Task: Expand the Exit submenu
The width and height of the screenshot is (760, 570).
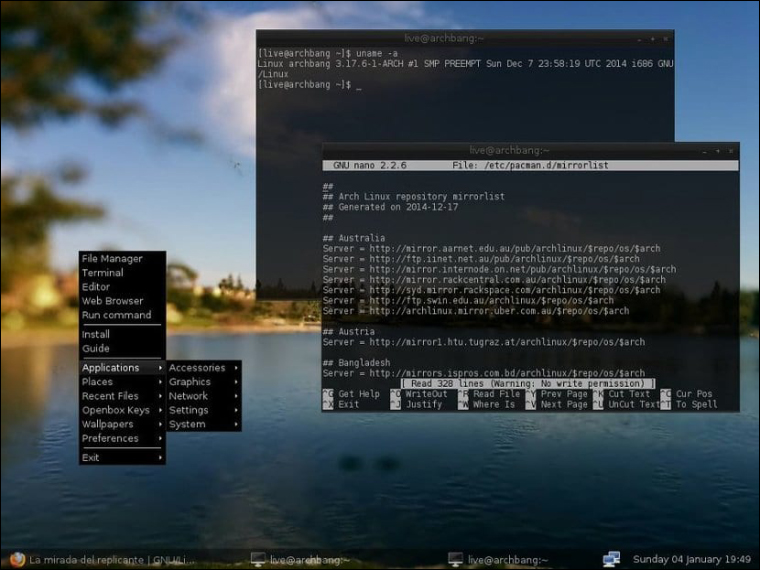Action: click(x=122, y=458)
